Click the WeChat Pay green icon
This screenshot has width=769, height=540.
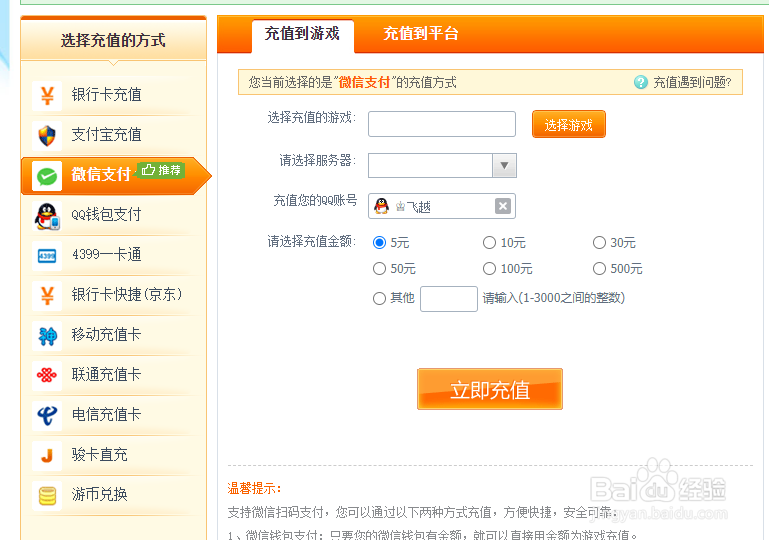(47, 176)
